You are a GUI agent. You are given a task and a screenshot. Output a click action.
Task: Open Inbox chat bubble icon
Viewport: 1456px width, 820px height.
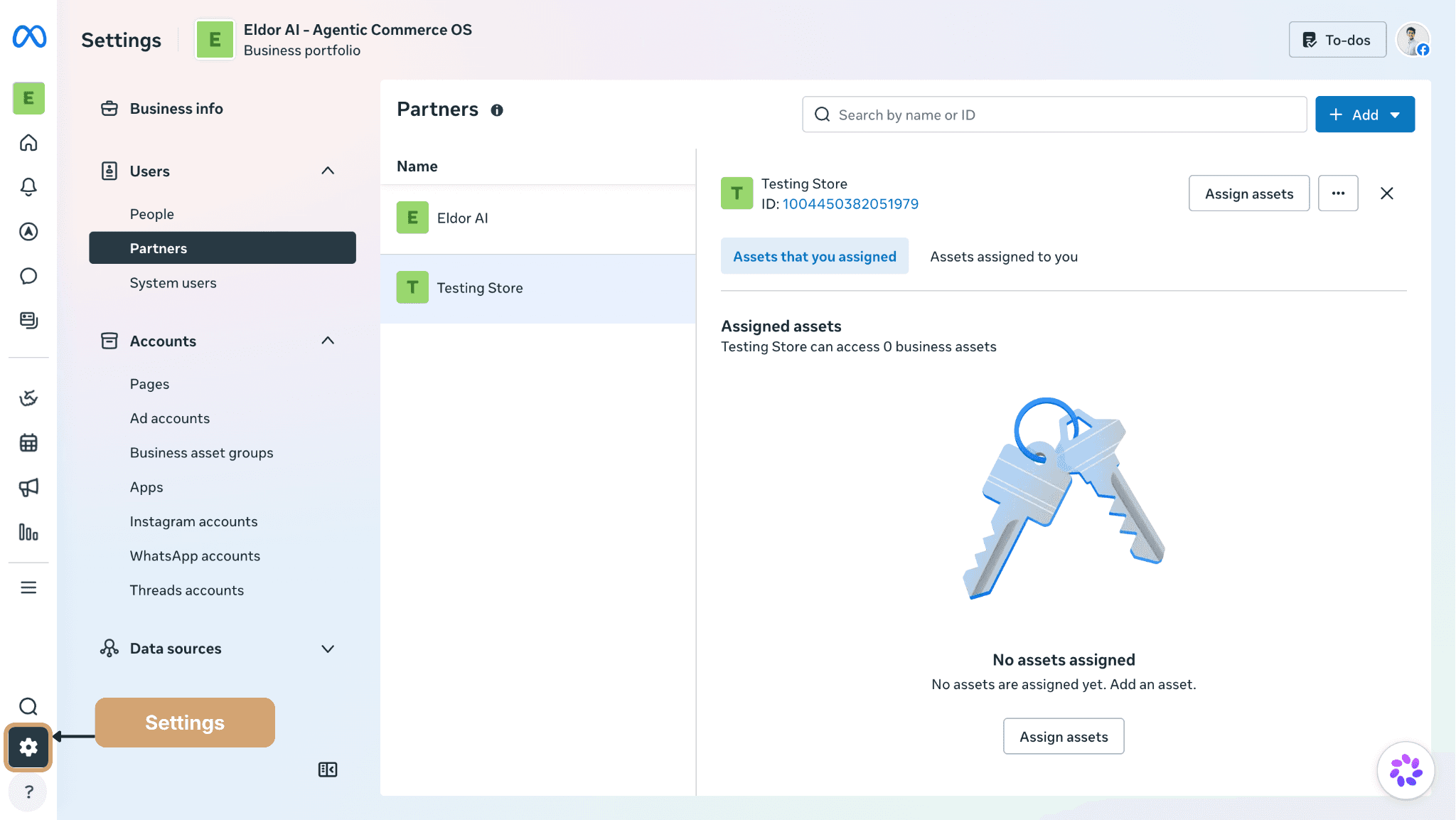click(28, 276)
